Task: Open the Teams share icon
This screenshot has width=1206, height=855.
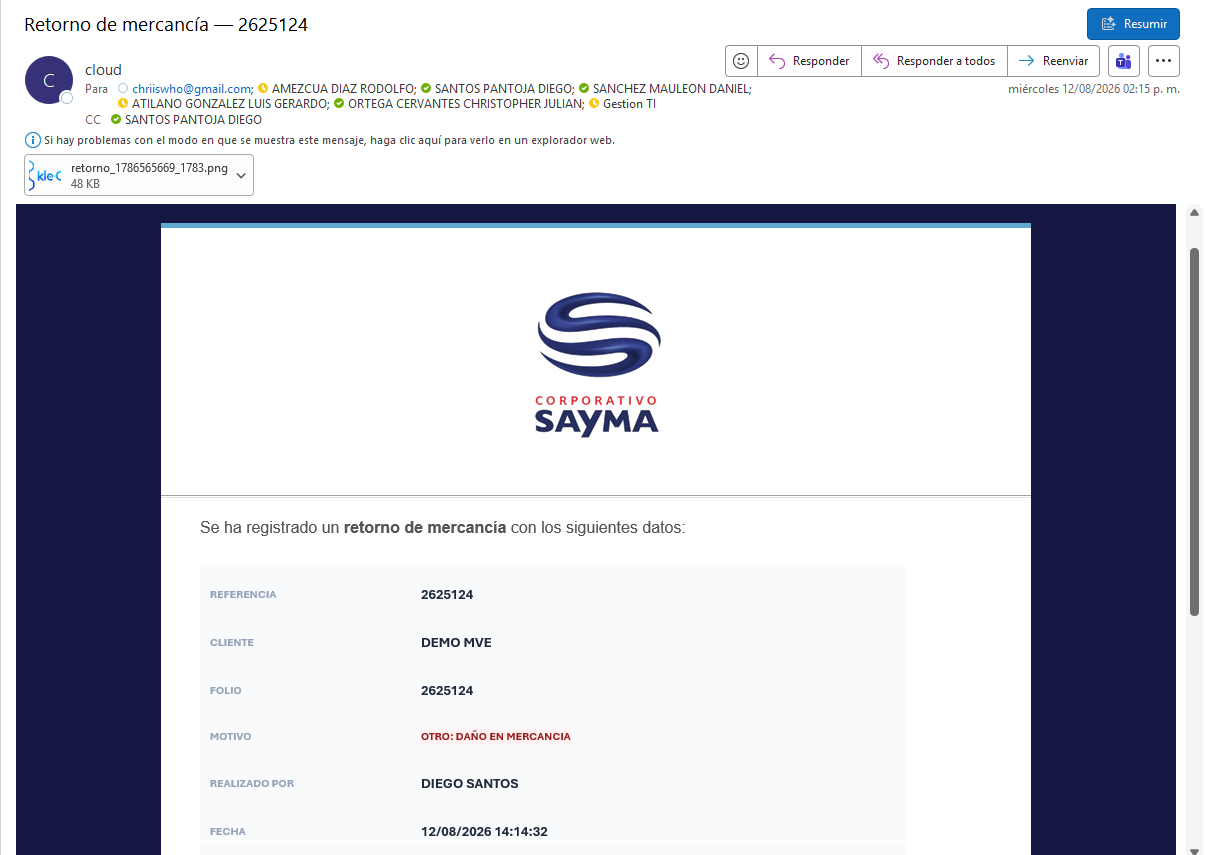Action: click(x=1124, y=61)
